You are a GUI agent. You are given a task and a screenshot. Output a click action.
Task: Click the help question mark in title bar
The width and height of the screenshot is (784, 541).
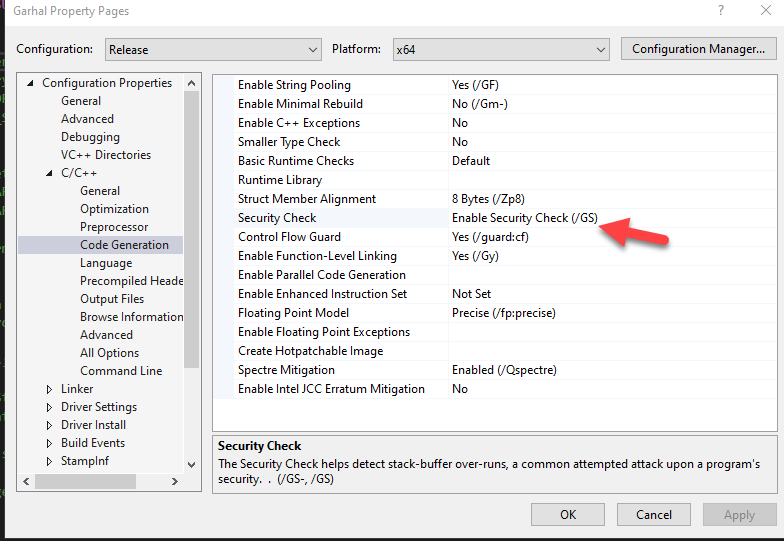[x=720, y=10]
